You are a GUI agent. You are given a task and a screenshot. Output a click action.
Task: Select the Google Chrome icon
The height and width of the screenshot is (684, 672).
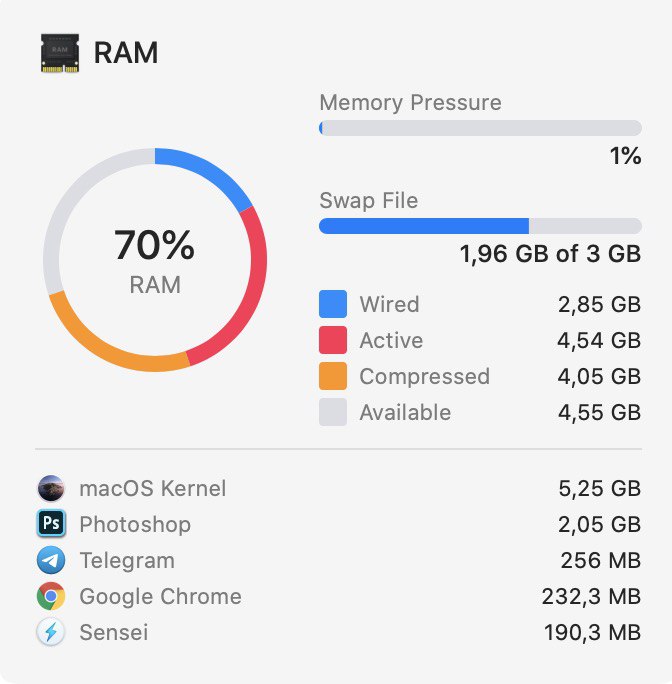[51, 596]
